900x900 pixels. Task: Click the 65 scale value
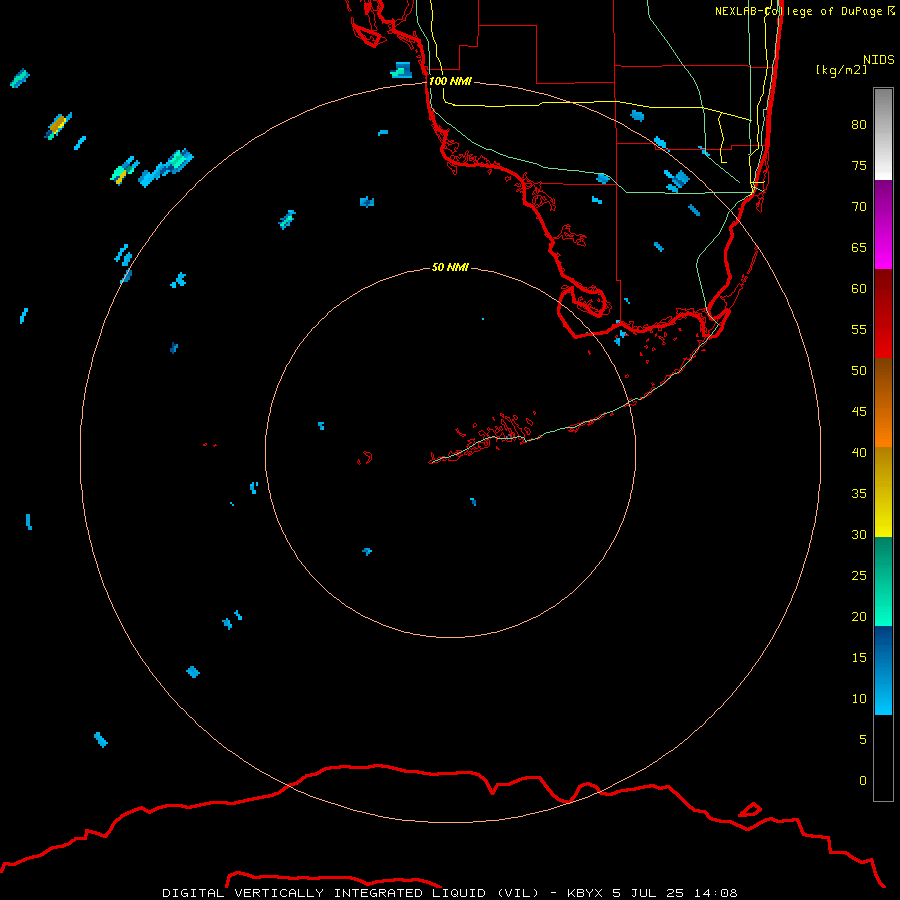859,248
